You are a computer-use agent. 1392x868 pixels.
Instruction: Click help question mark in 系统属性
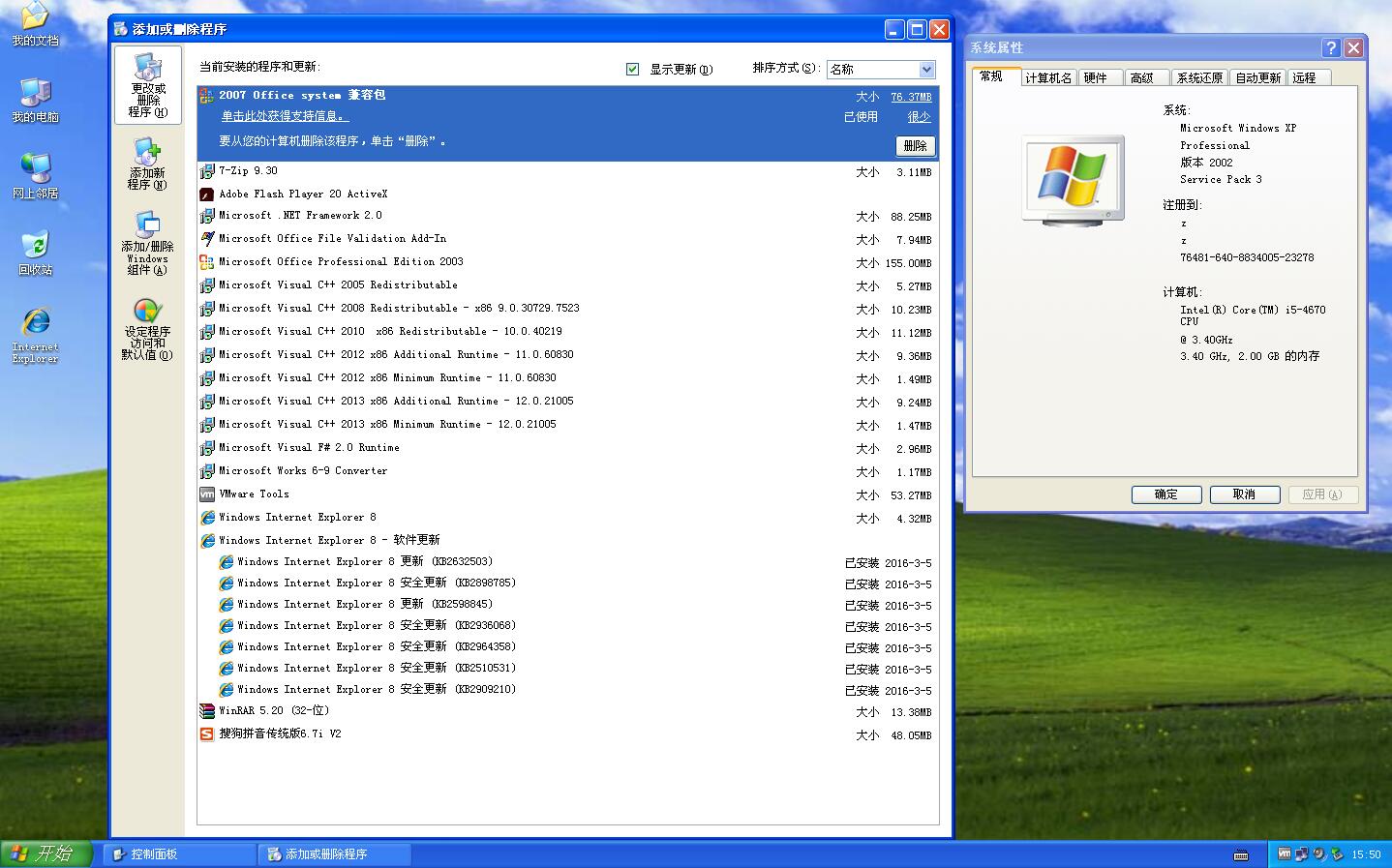[x=1331, y=47]
